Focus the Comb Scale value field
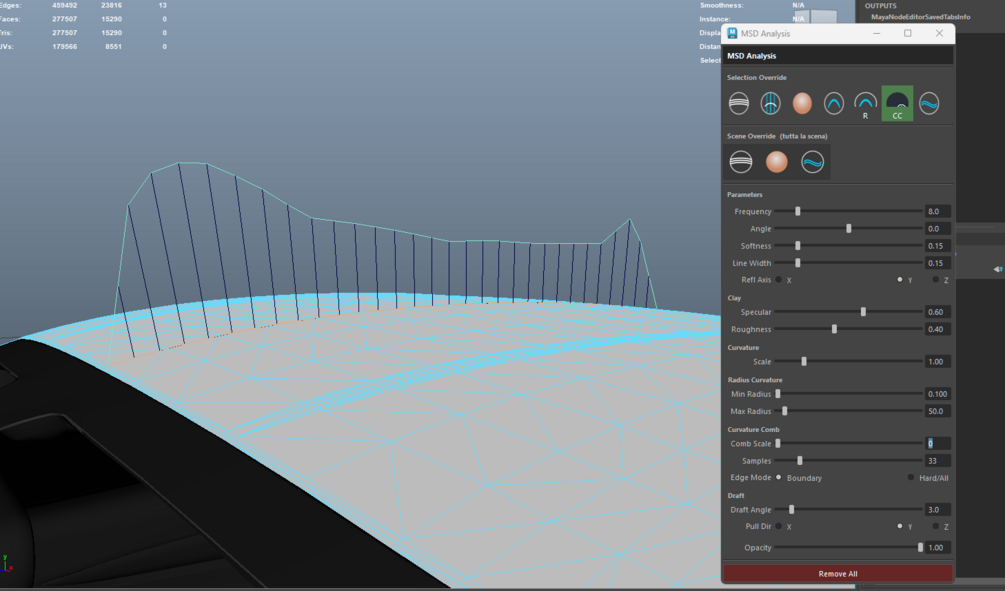The height and width of the screenshot is (591, 1005). click(x=938, y=444)
